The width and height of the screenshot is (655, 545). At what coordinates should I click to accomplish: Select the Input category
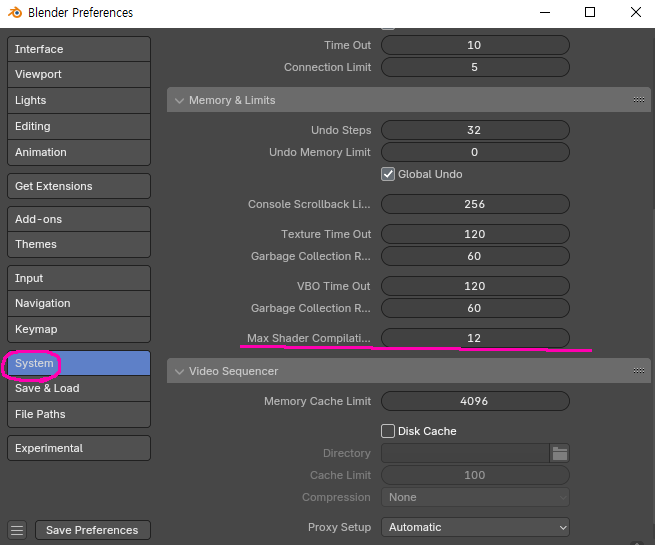[79, 278]
